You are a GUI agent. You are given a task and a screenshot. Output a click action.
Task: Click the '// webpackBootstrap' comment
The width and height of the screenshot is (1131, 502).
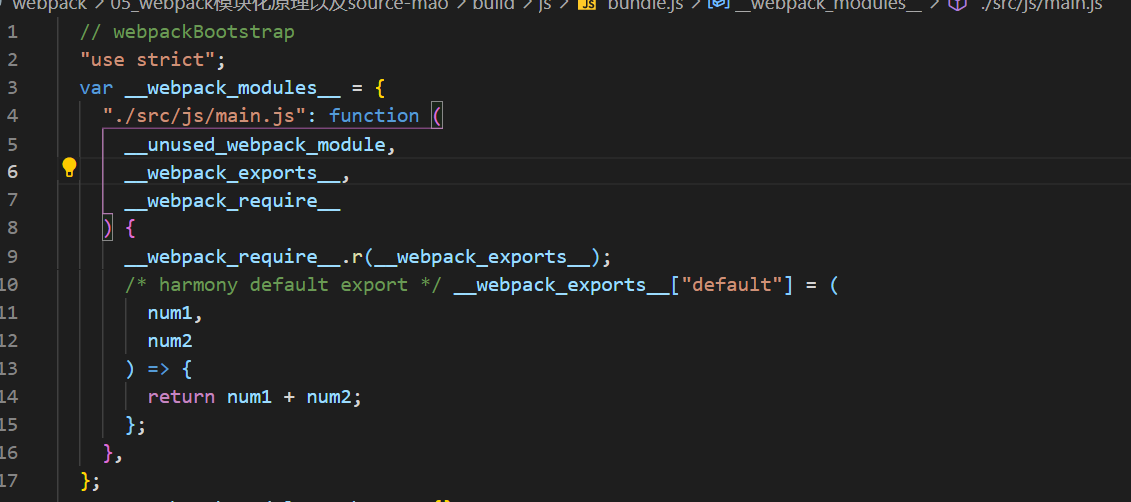click(x=188, y=32)
